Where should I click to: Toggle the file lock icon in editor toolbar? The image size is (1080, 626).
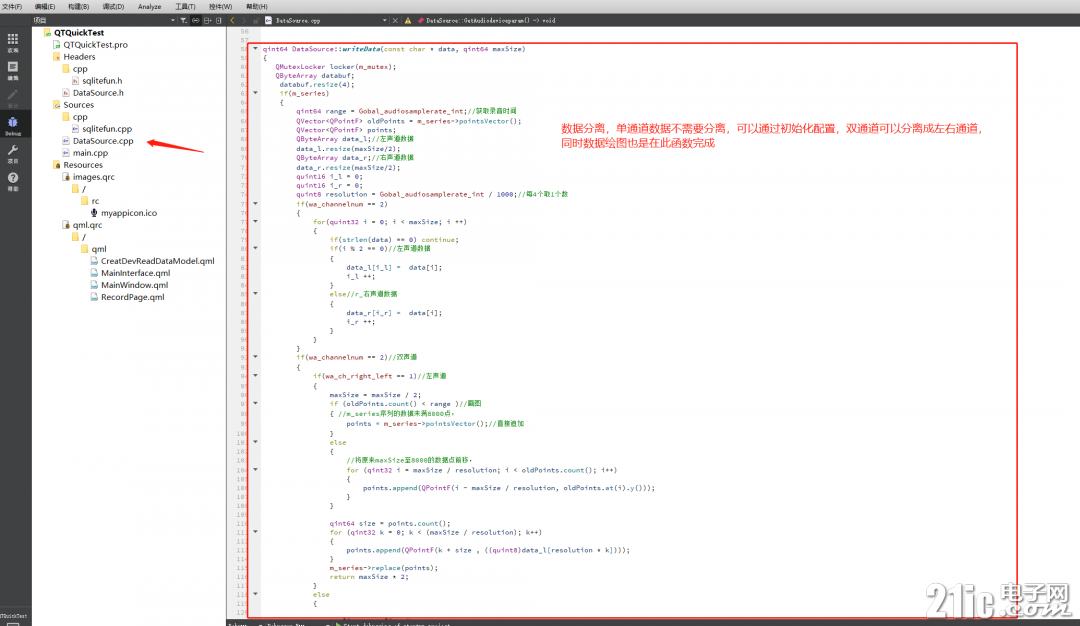tap(256, 21)
